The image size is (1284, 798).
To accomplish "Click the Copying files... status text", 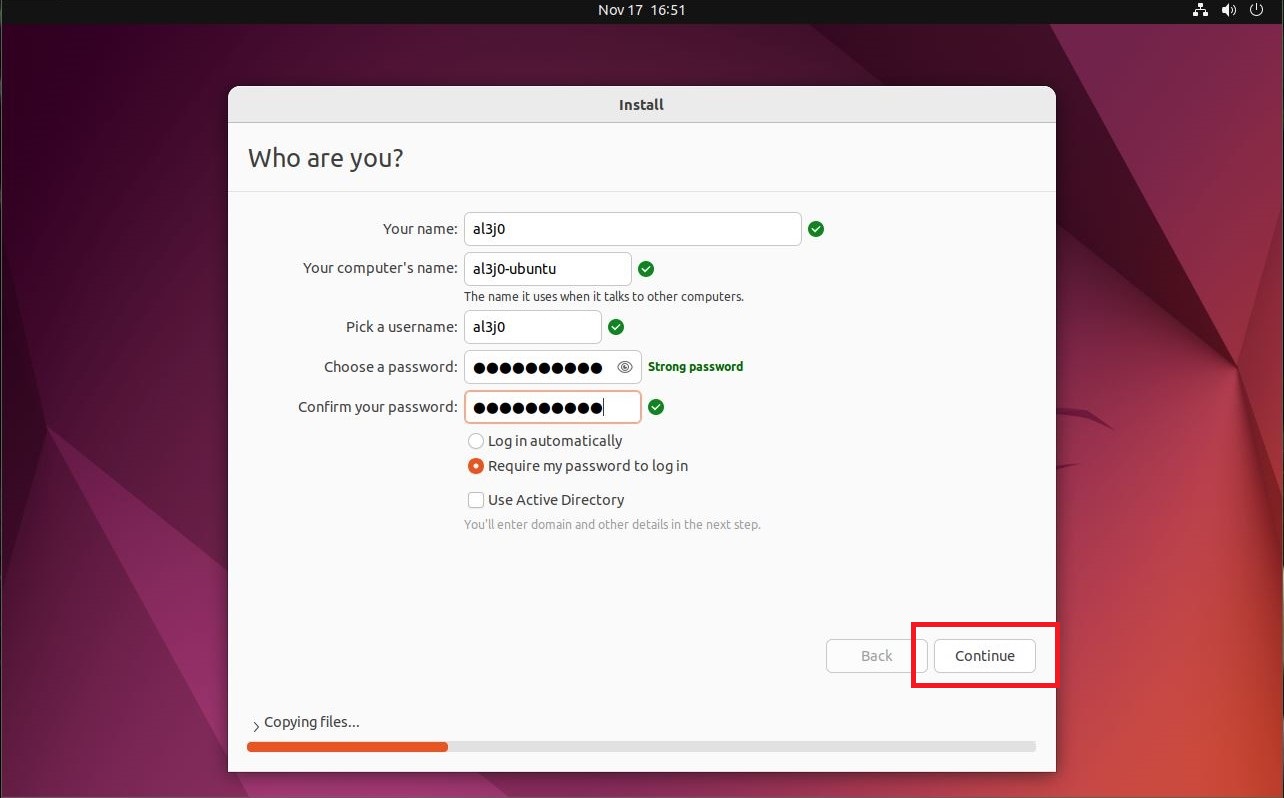I will [312, 722].
